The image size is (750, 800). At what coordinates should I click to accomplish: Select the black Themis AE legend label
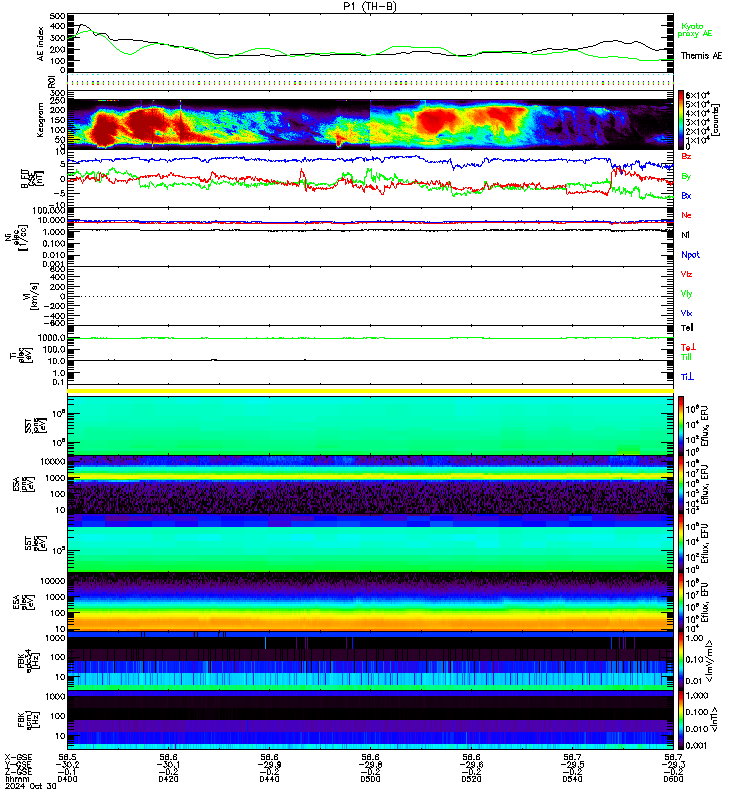[x=702, y=56]
